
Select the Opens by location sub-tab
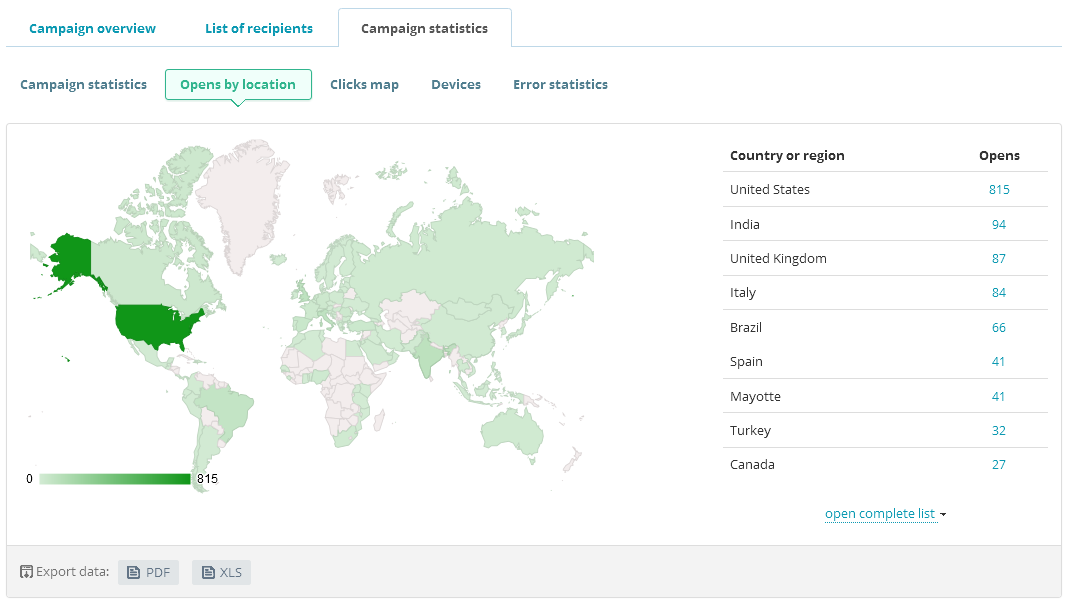click(238, 84)
